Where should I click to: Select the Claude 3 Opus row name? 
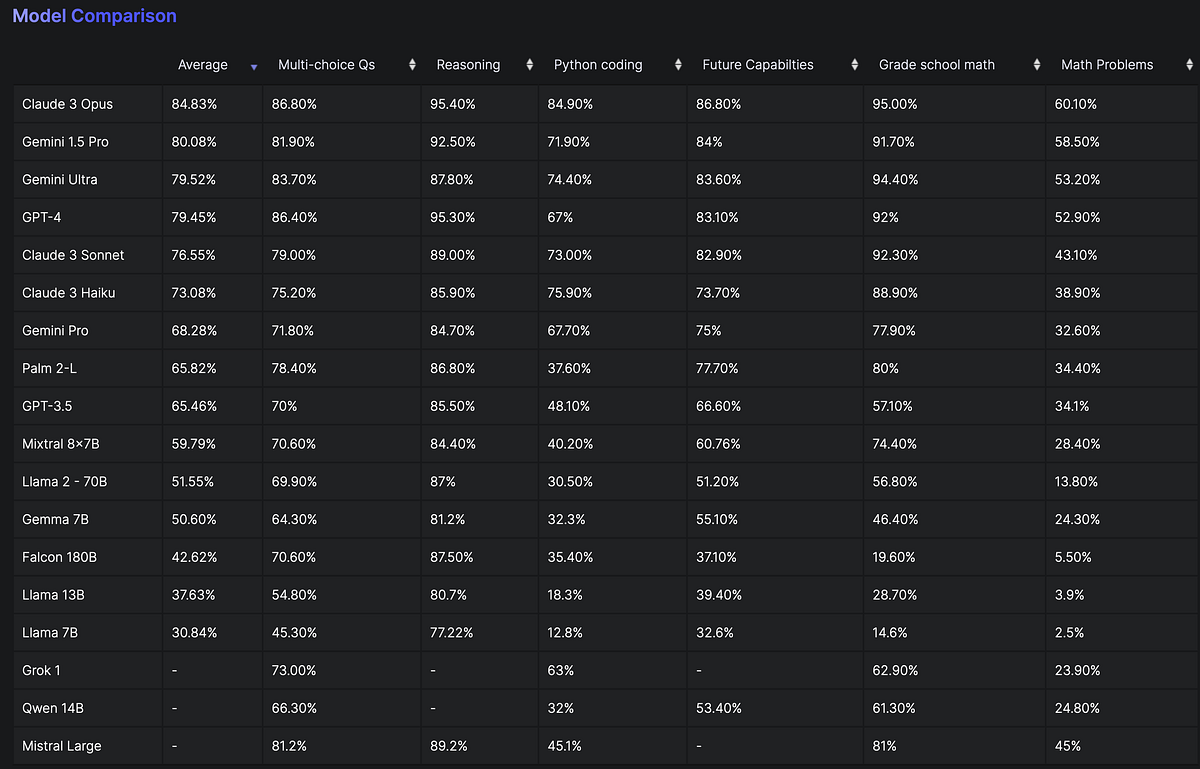67,104
